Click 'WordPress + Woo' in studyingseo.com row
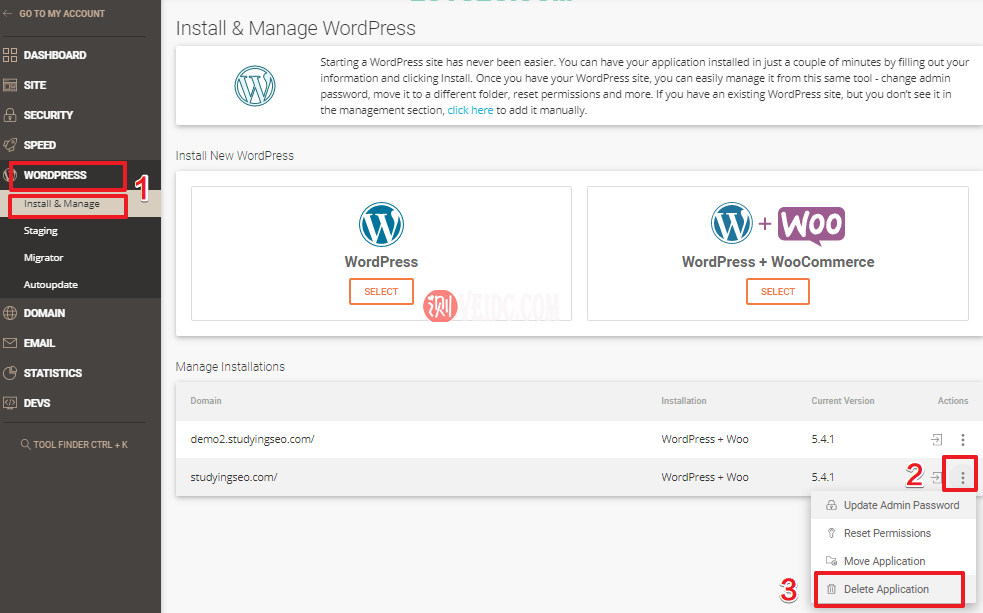Screen dimensions: 983x613 (705, 478)
